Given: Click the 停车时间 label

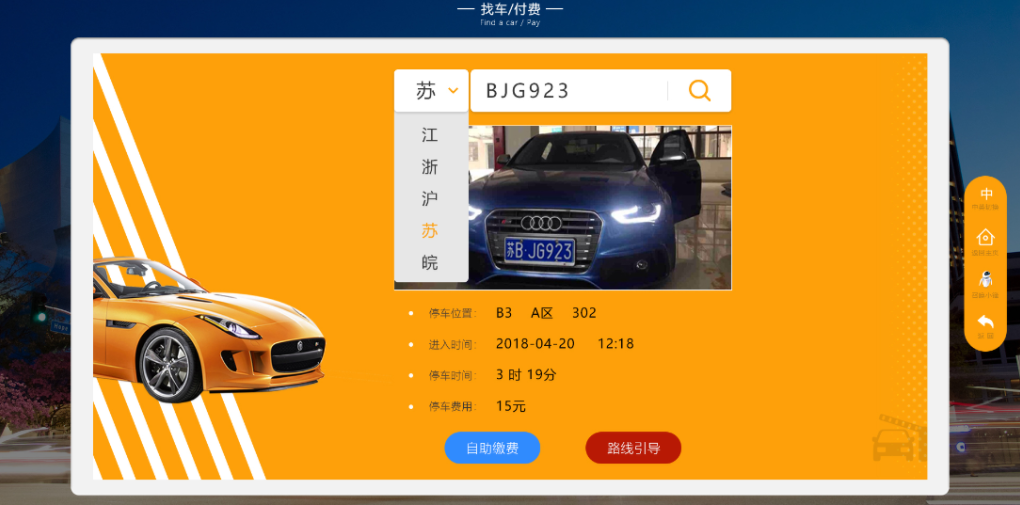Looking at the screenshot, I should (x=453, y=375).
